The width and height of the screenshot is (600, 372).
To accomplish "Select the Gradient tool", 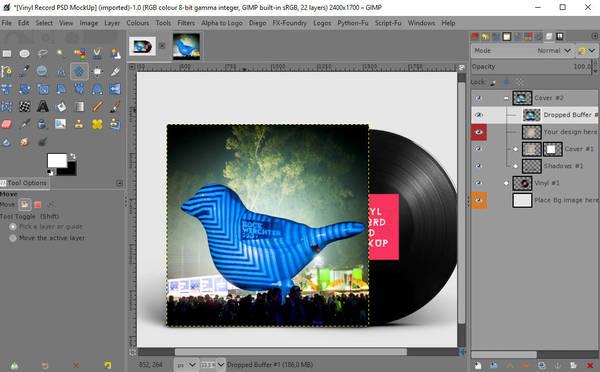I will (x=79, y=106).
